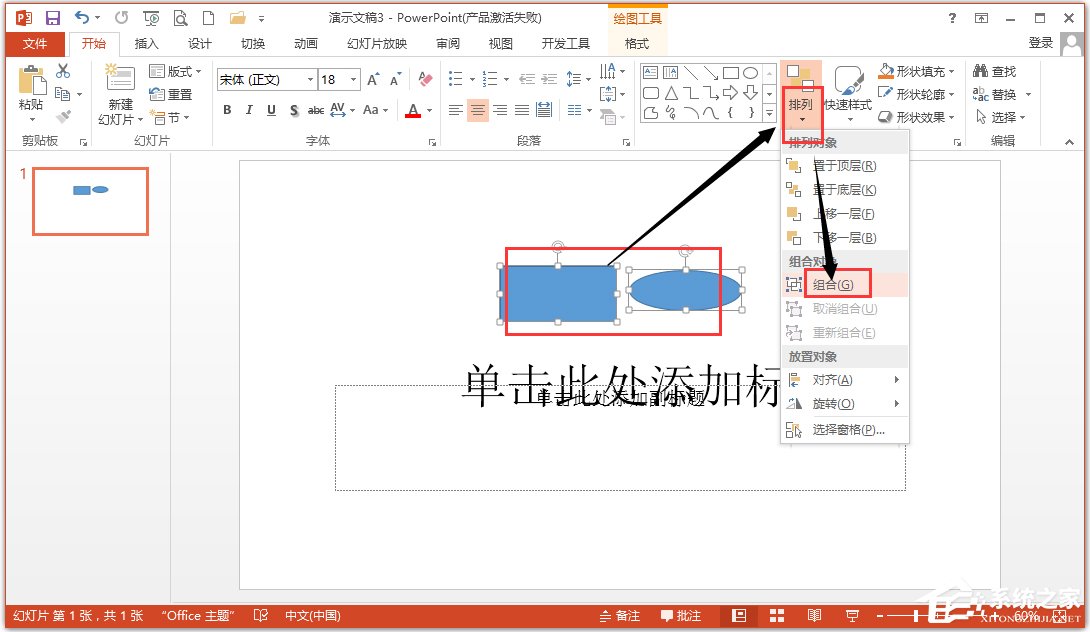Open the font name dropdown

[310, 80]
